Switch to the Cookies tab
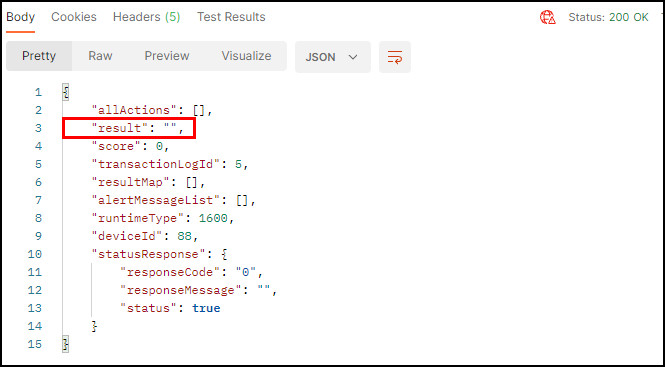The image size is (665, 367). click(74, 17)
